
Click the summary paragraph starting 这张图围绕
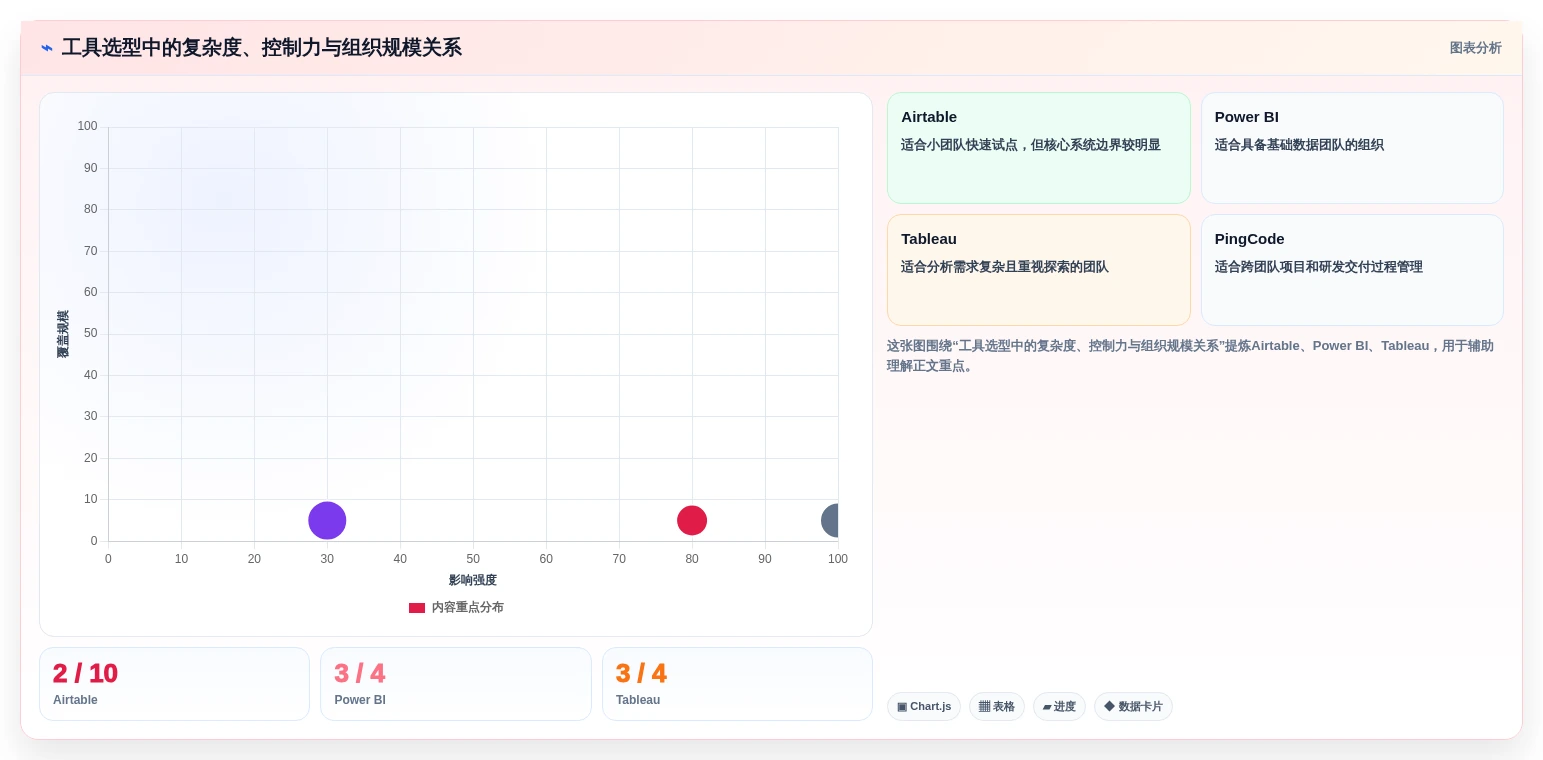[x=1190, y=356]
